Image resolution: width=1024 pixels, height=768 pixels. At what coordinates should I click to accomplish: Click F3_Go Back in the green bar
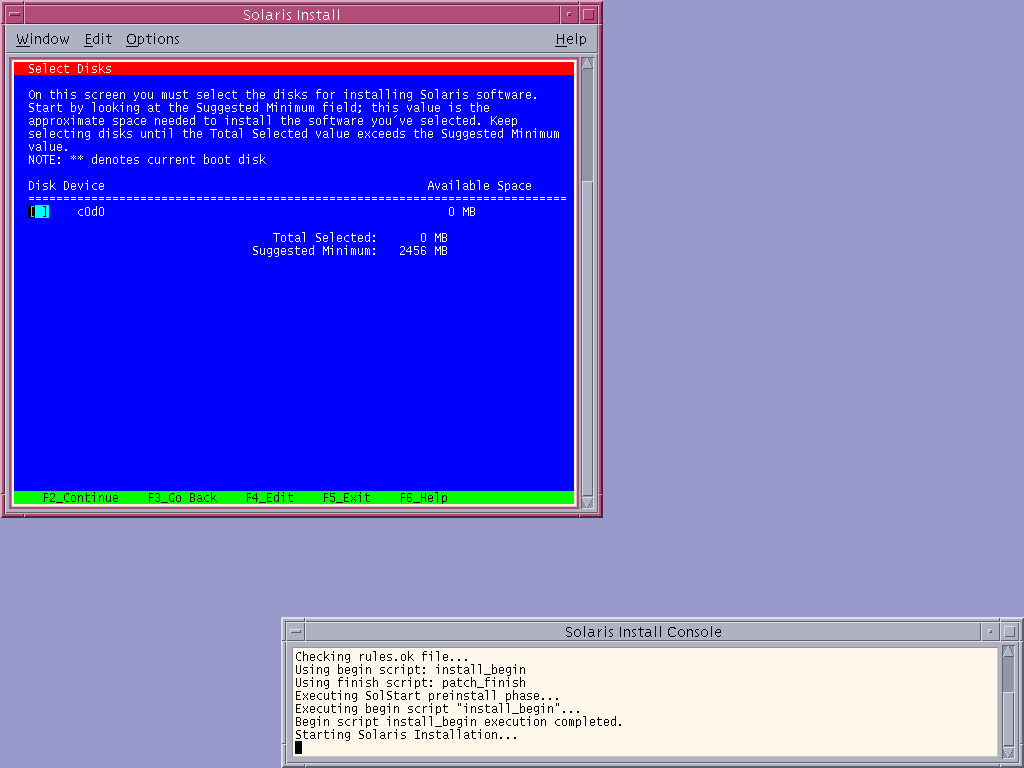(x=182, y=498)
